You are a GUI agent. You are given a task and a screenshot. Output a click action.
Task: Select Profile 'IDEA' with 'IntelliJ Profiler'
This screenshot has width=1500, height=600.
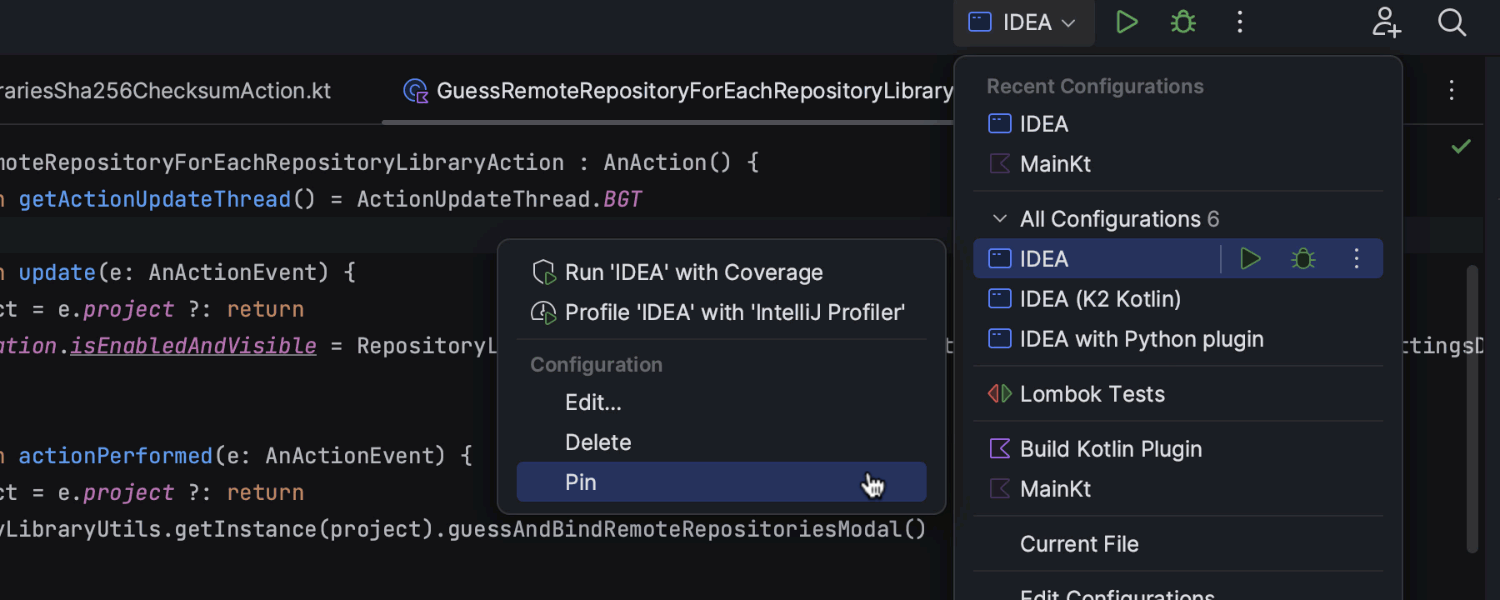coord(734,312)
